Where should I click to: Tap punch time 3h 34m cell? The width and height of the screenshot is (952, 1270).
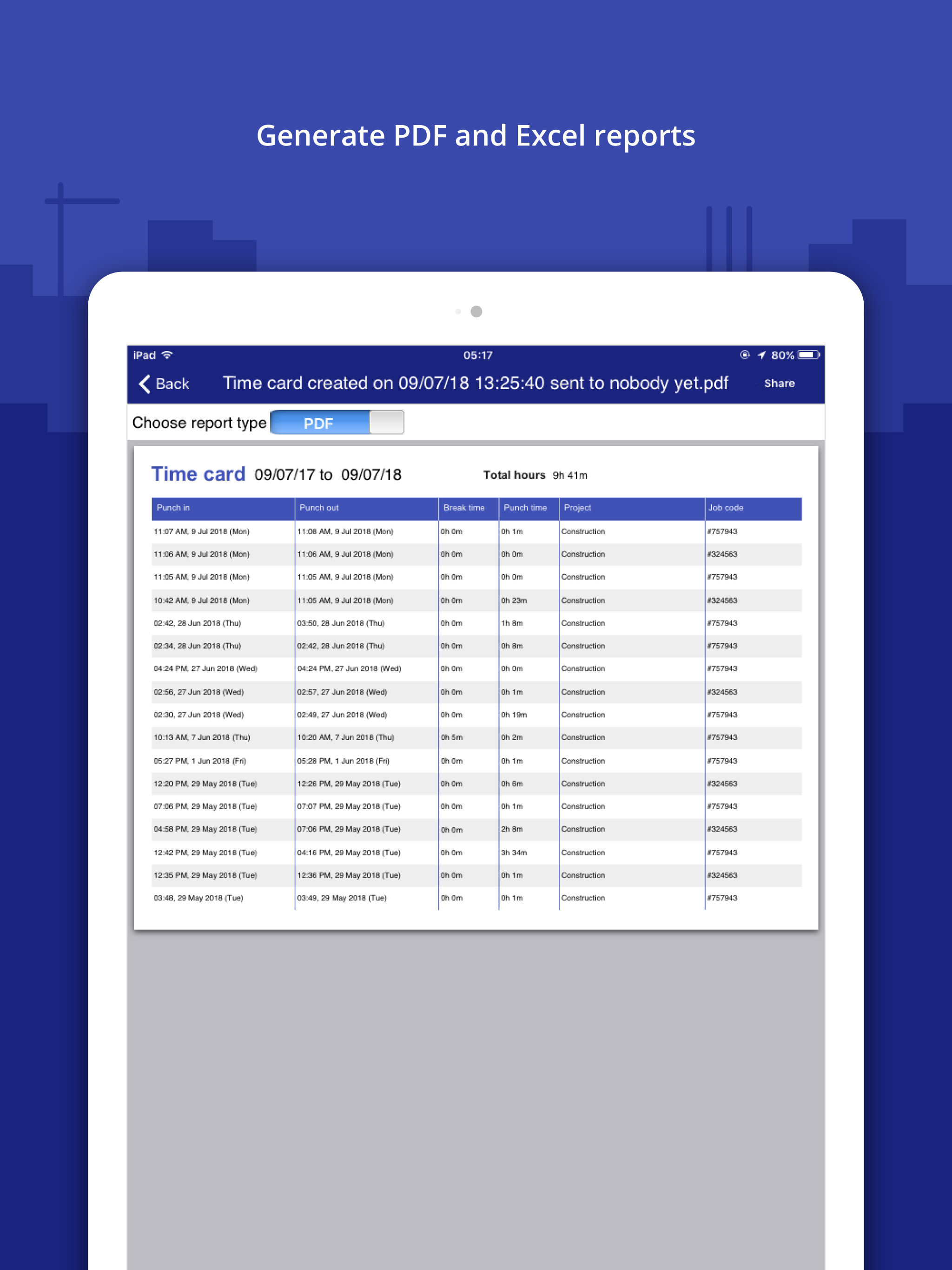514,853
